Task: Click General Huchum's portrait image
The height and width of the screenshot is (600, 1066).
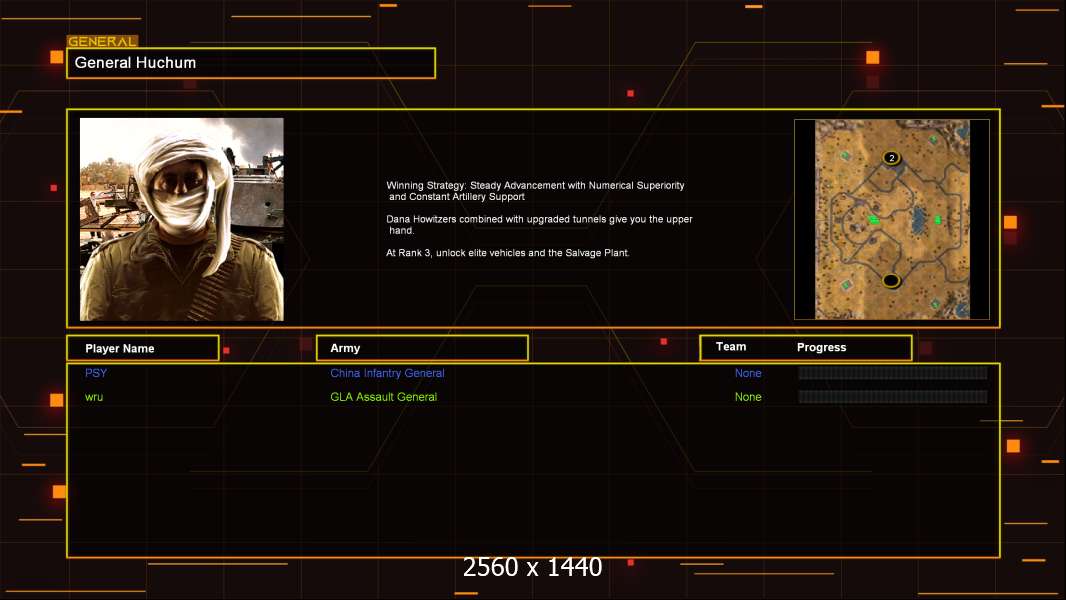Action: pos(182,219)
